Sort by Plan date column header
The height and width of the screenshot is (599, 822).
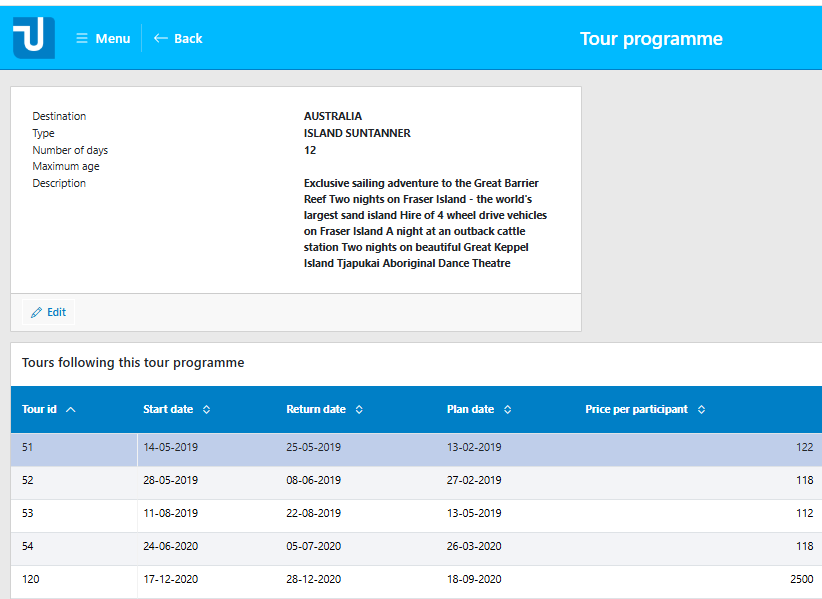tap(470, 409)
